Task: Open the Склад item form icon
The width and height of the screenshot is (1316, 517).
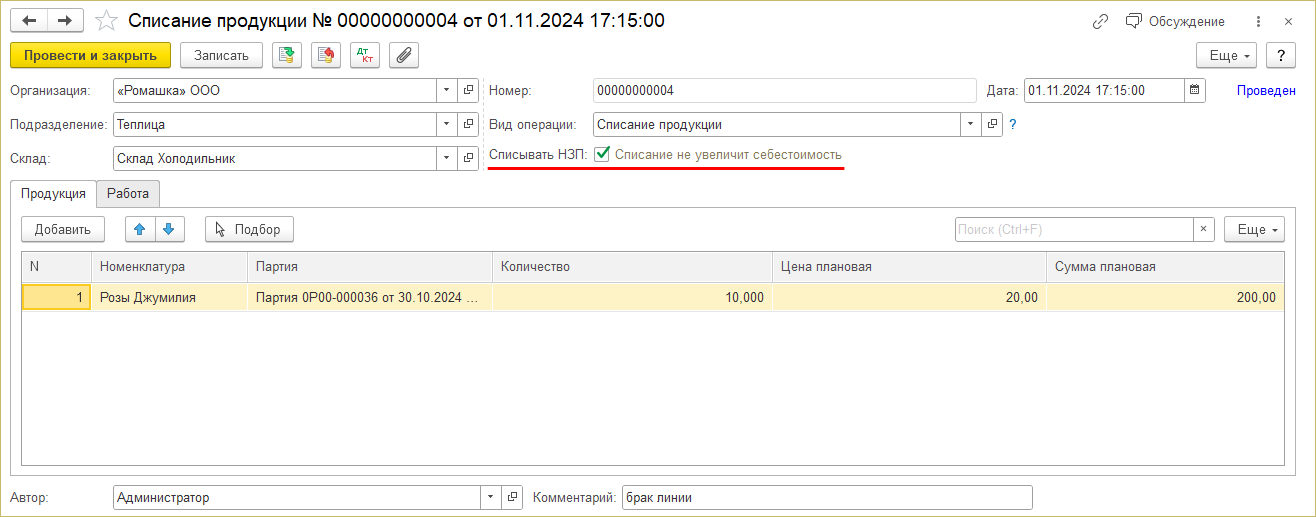Action: pos(468,159)
